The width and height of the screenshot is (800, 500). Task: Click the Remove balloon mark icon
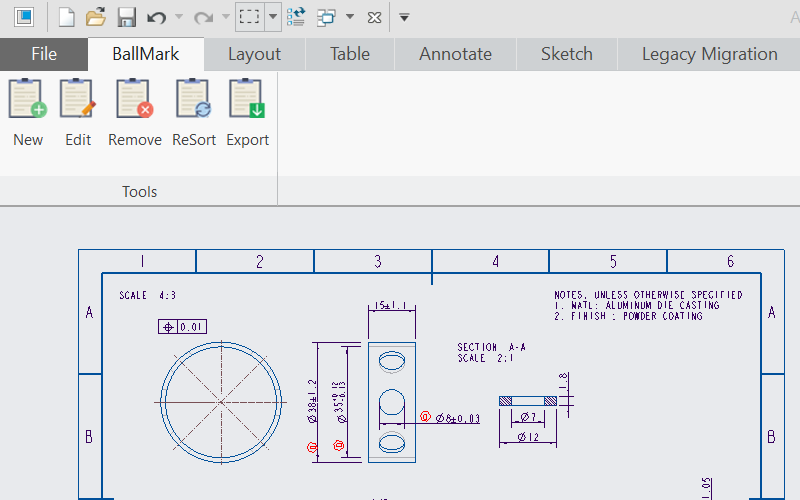(134, 100)
